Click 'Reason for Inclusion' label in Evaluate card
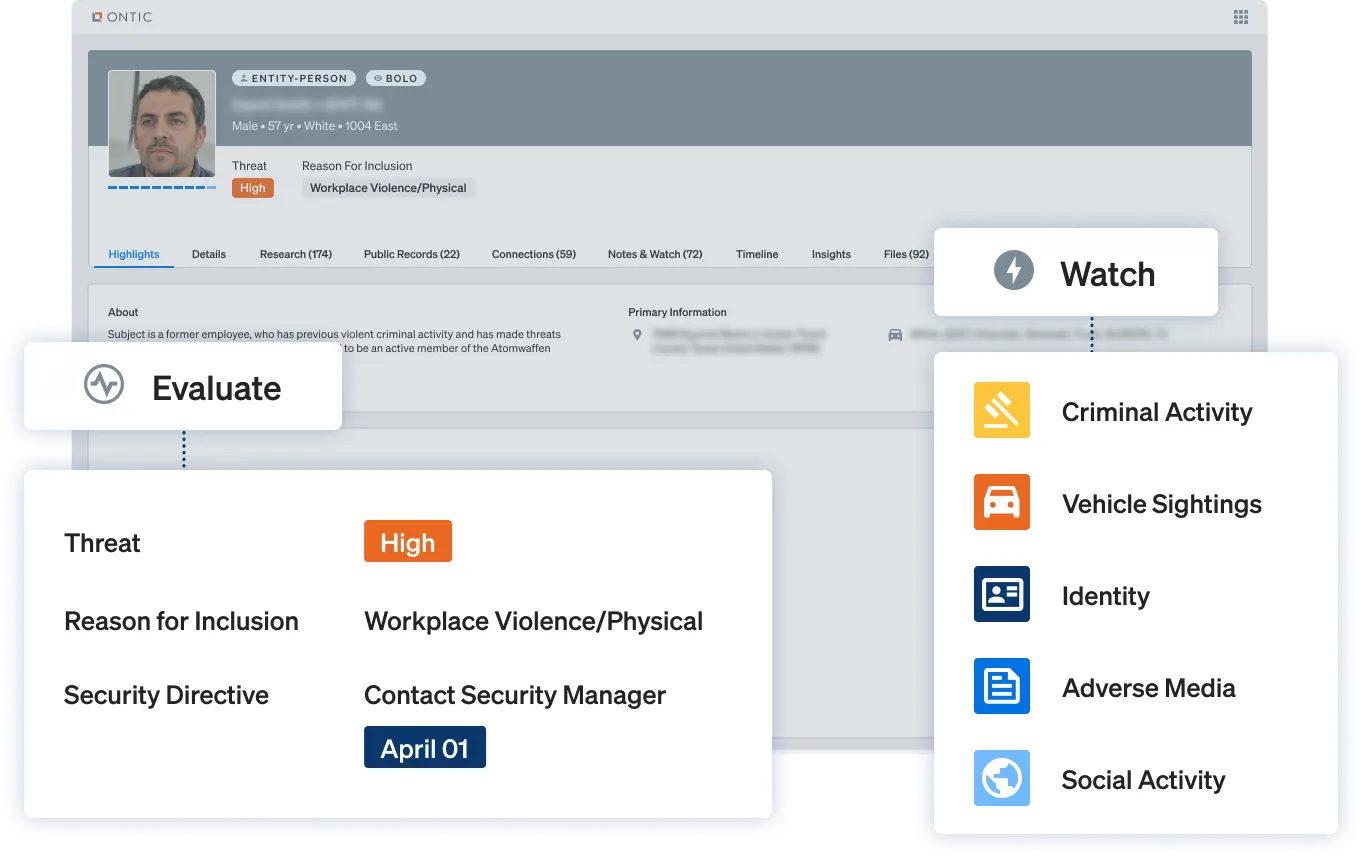The height and width of the screenshot is (858, 1362). 181,621
